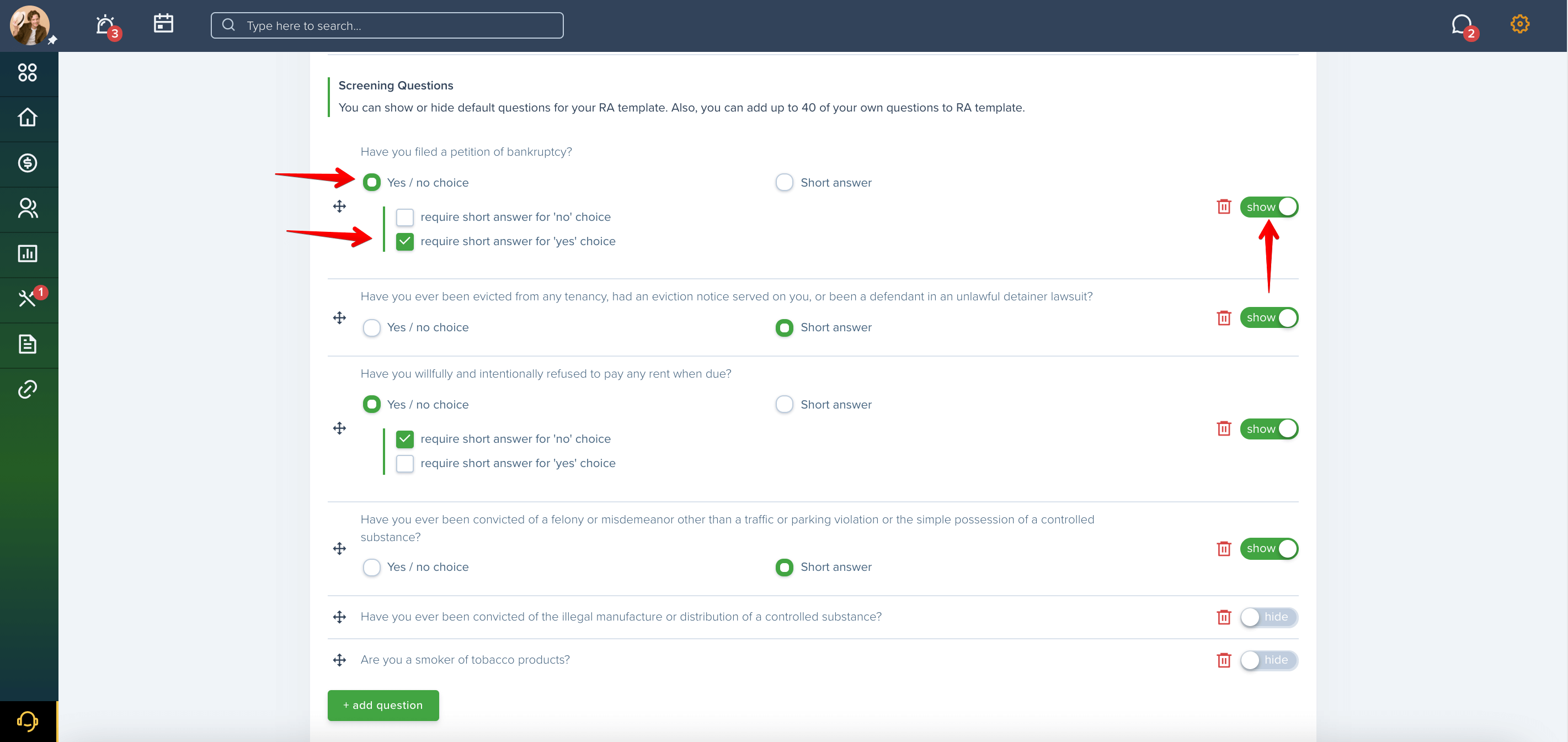Viewport: 1568px width, 742px height.
Task: Toggle show switch for felony question
Action: [x=1269, y=549]
